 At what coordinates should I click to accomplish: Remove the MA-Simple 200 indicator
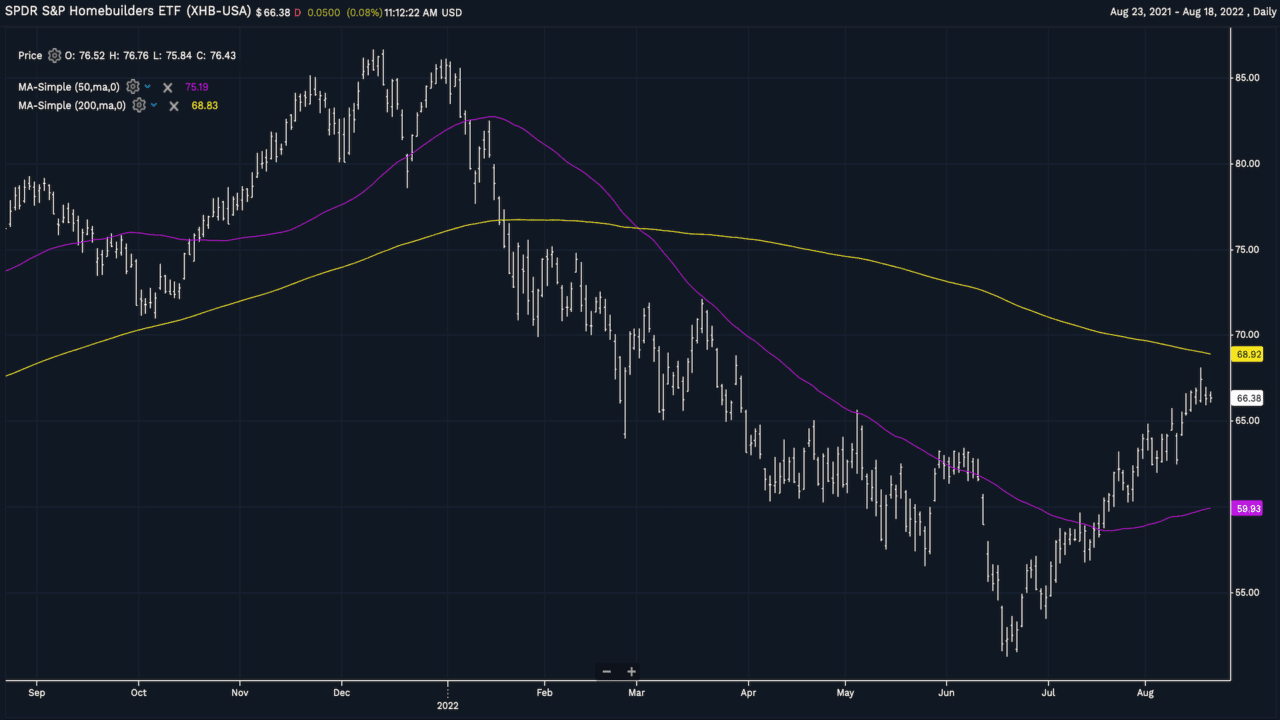pyautogui.click(x=173, y=106)
